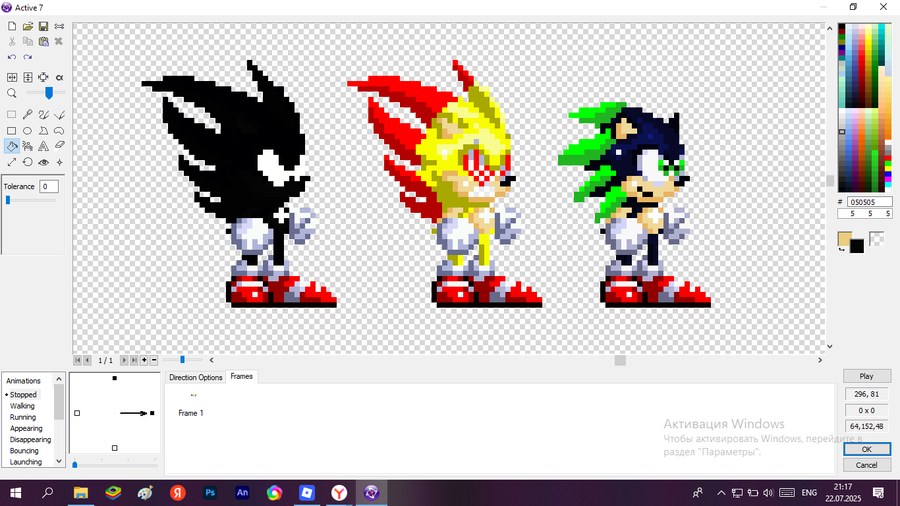This screenshot has height=506, width=900.
Task: Remove a frame with the minus button
Action: click(x=154, y=360)
